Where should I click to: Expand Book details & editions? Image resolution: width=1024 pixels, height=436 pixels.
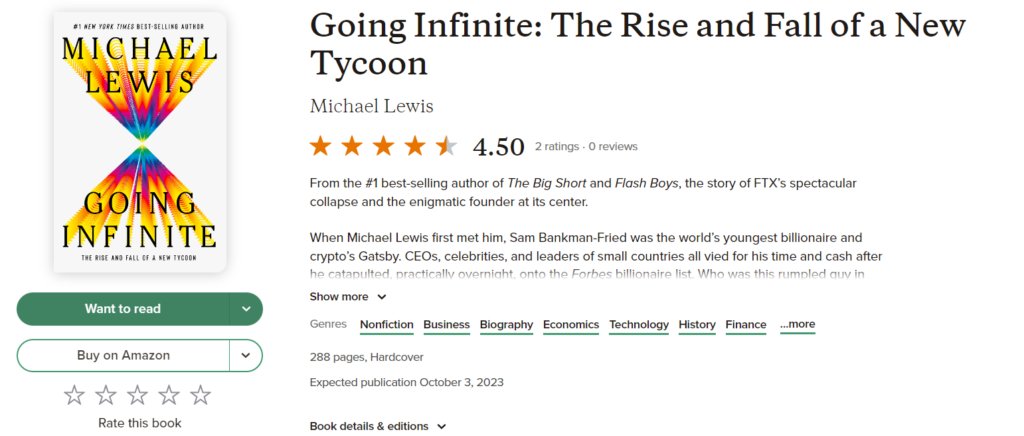coord(377,426)
